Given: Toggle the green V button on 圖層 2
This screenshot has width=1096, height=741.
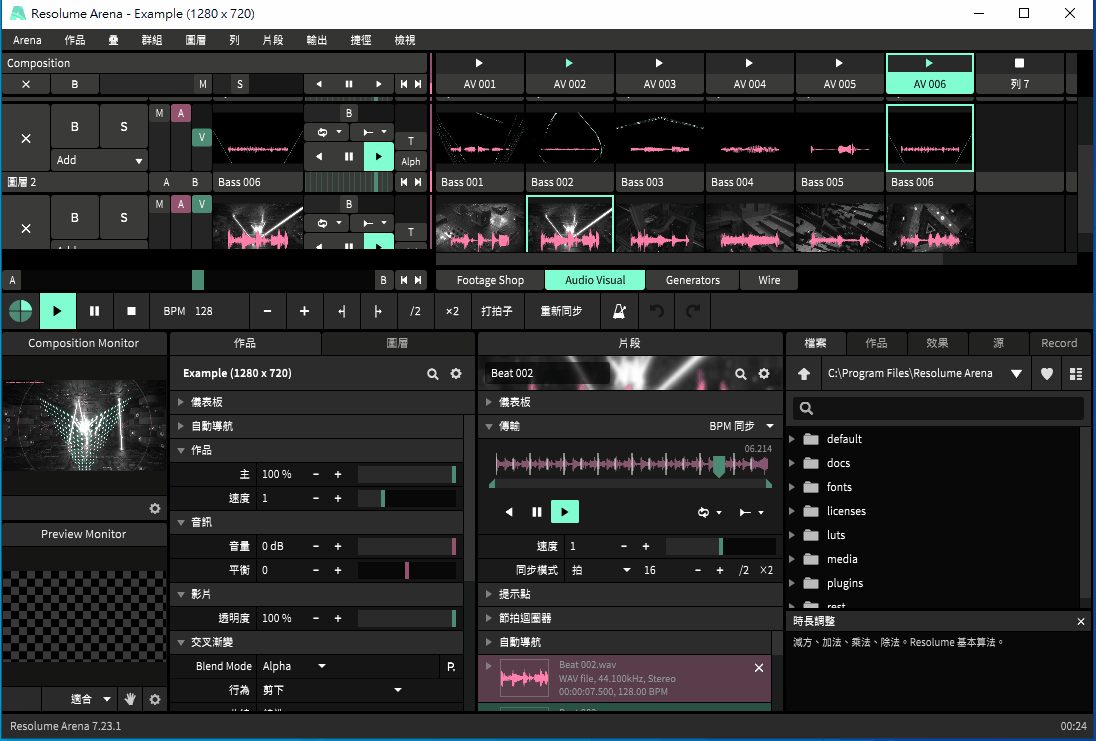Looking at the screenshot, I should point(201,137).
